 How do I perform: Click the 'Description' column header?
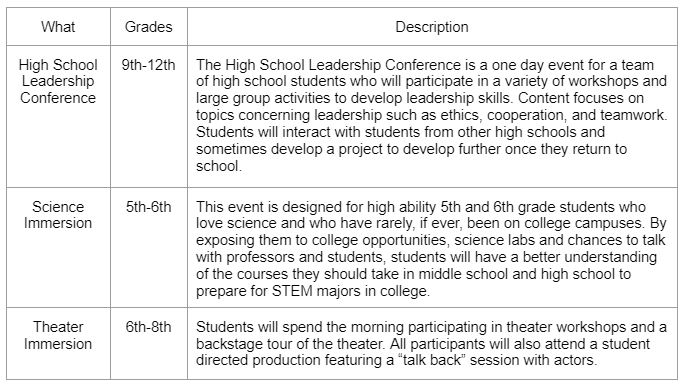click(x=432, y=27)
